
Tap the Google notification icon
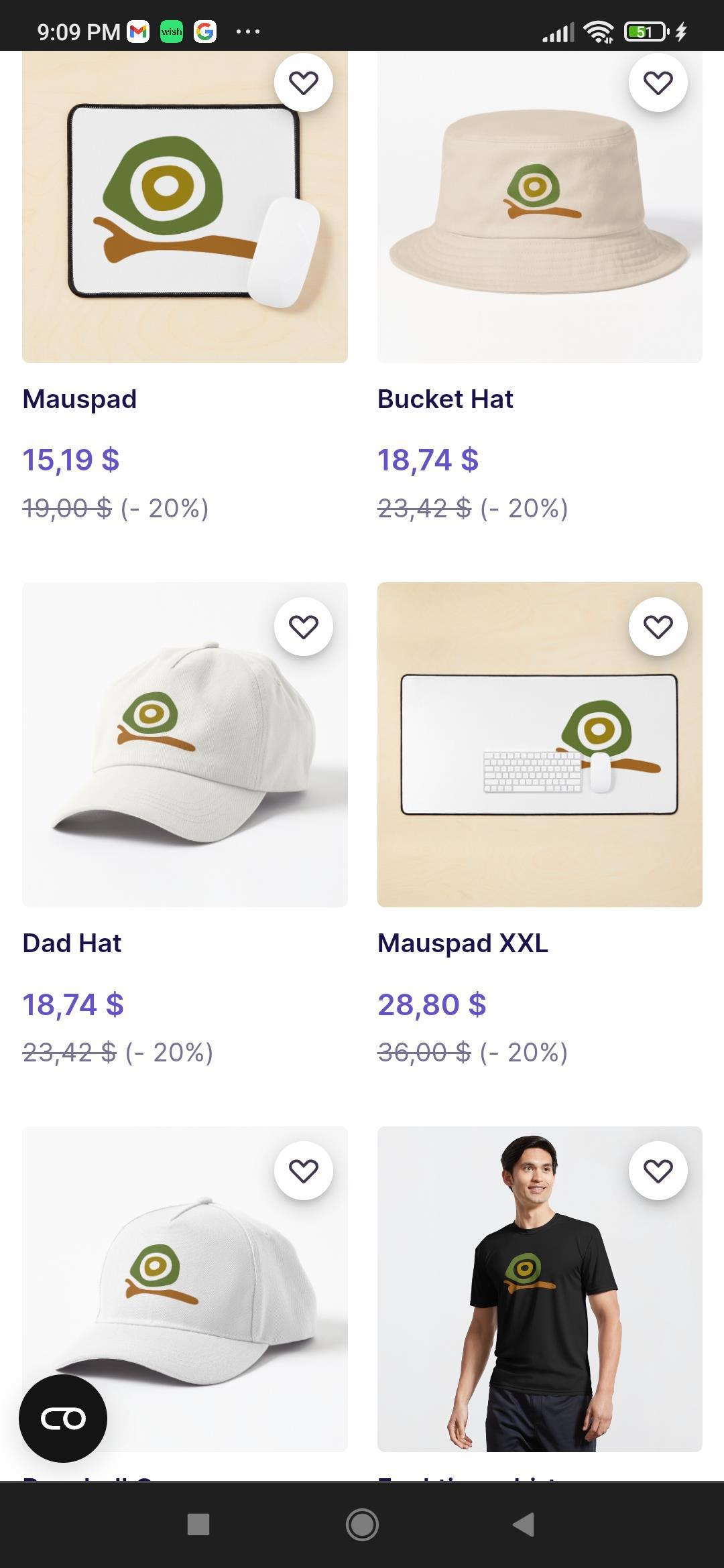click(x=205, y=31)
